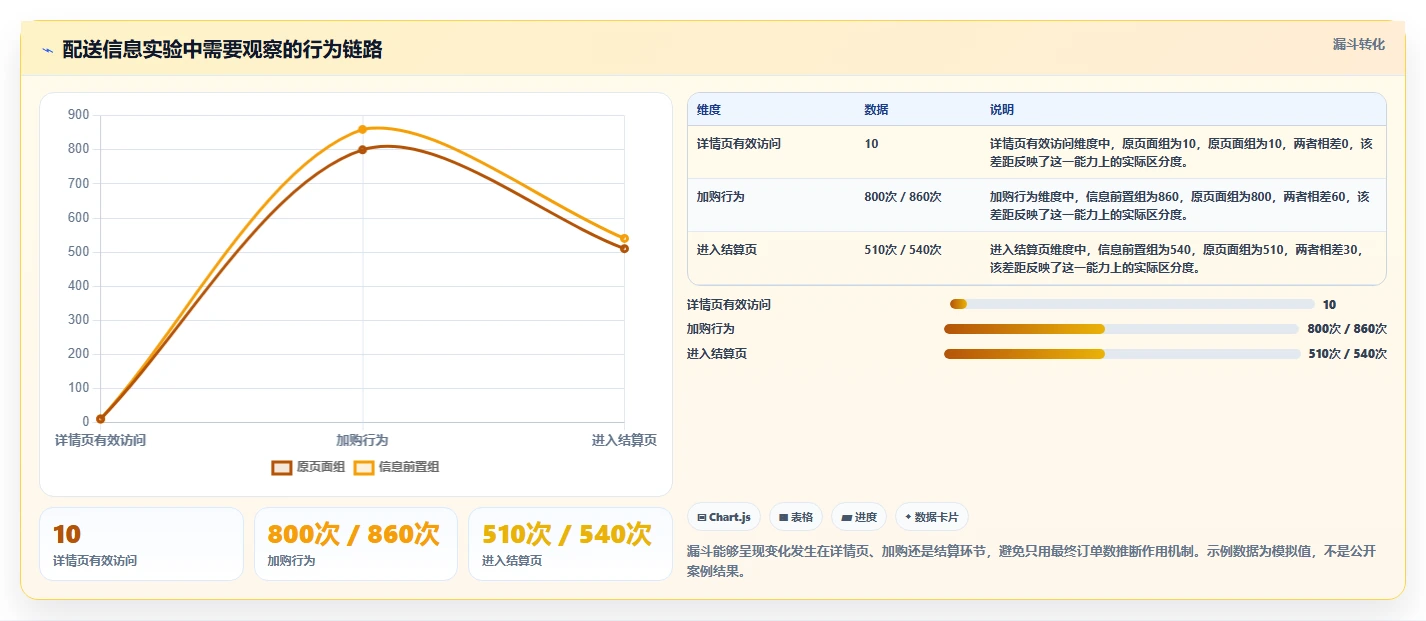Click the lightning icon beside the card title
This screenshot has width=1426, height=621.
47,50
